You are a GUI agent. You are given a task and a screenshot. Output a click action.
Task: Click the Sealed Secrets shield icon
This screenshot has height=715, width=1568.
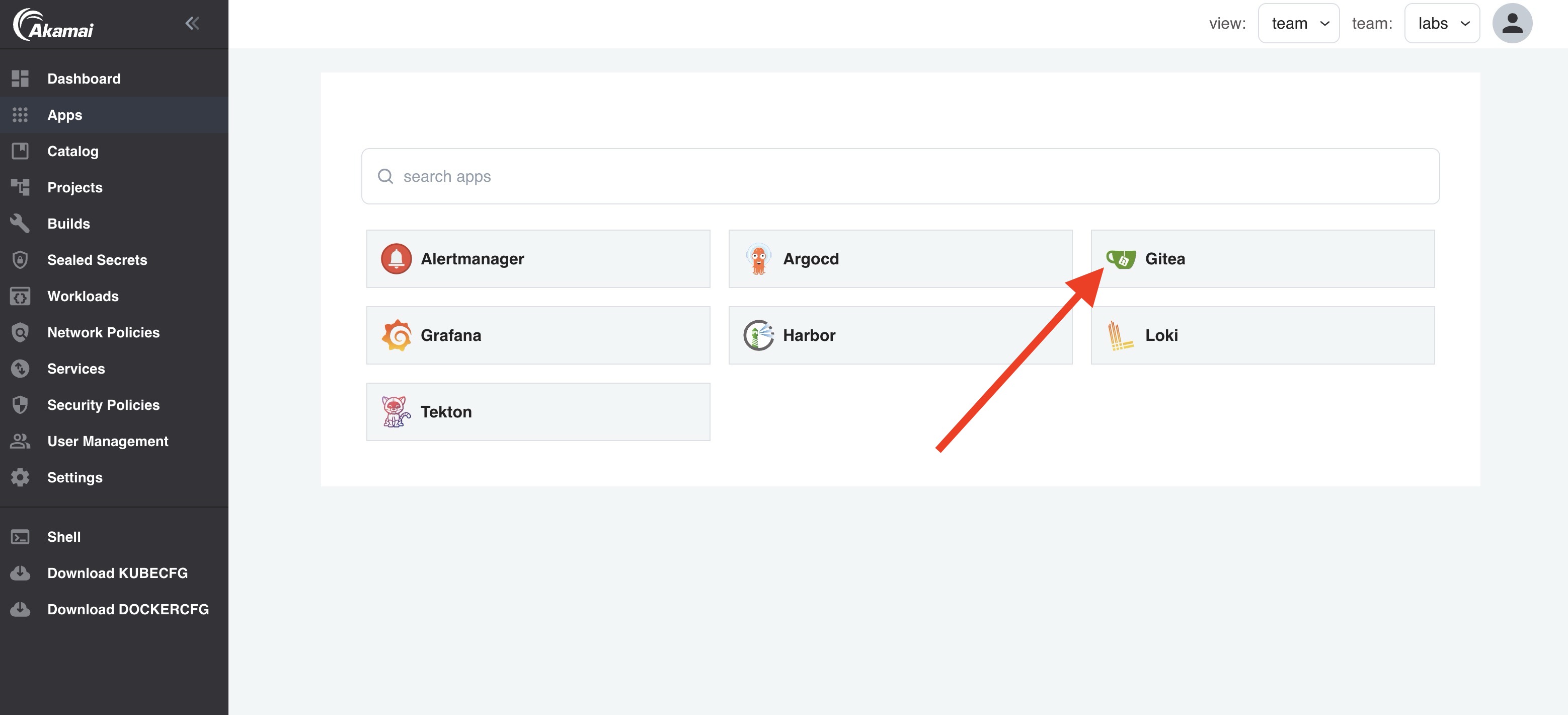coord(20,259)
